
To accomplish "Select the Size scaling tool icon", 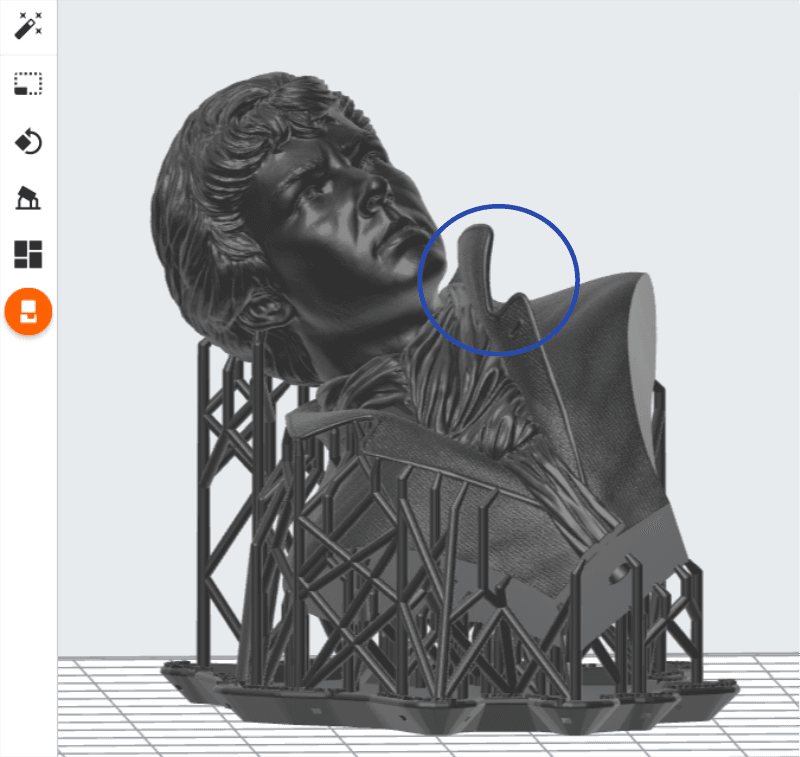I will [28, 84].
